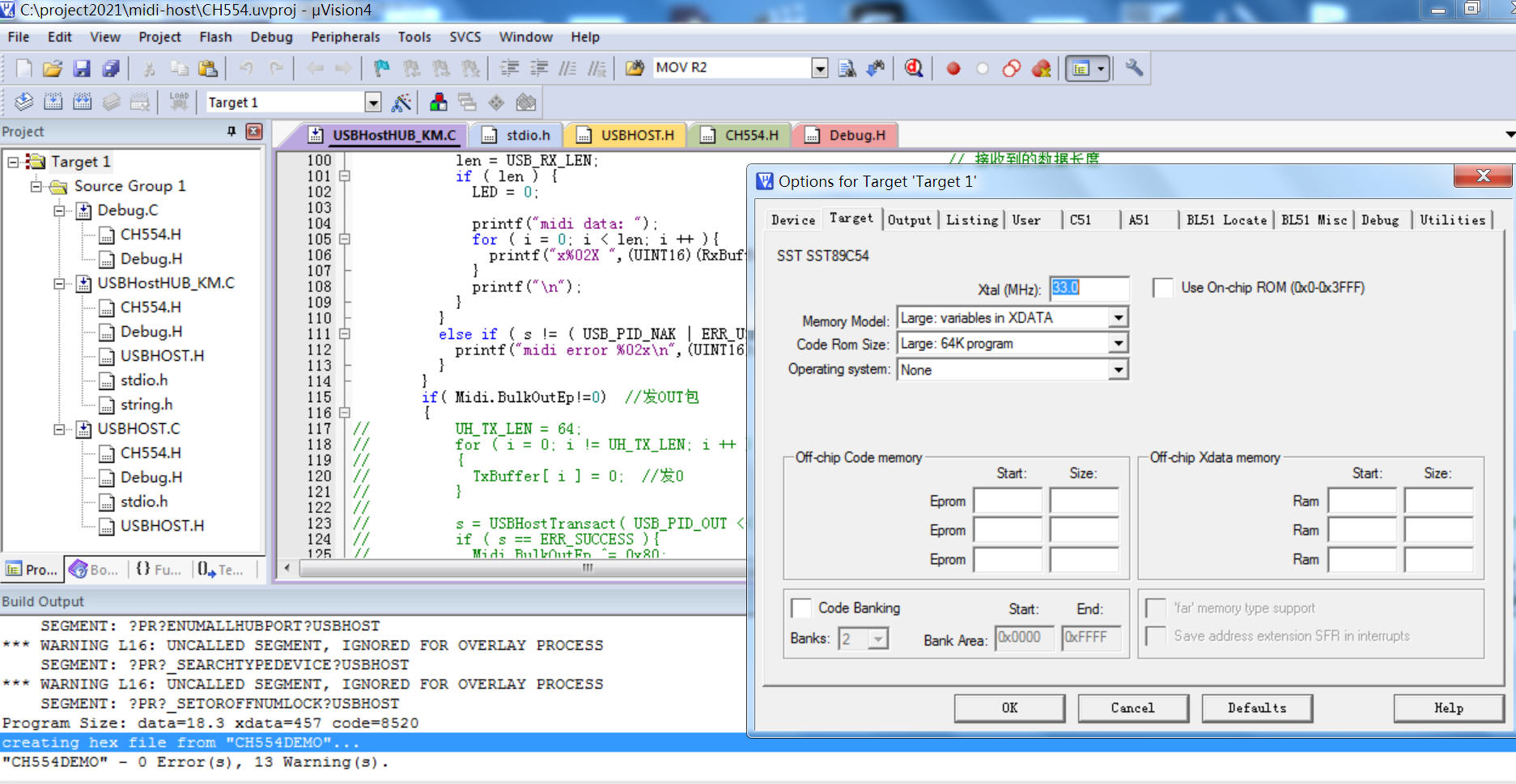Click the Cancel button
This screenshot has height=784, width=1516.
pos(1133,708)
